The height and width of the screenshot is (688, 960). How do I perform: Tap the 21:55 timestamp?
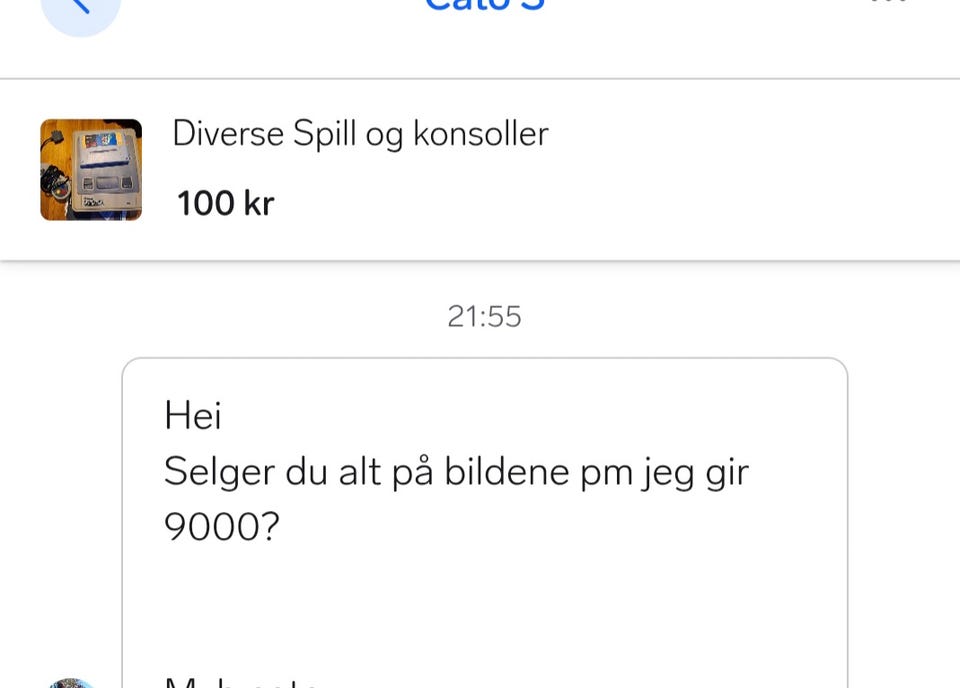click(x=484, y=316)
